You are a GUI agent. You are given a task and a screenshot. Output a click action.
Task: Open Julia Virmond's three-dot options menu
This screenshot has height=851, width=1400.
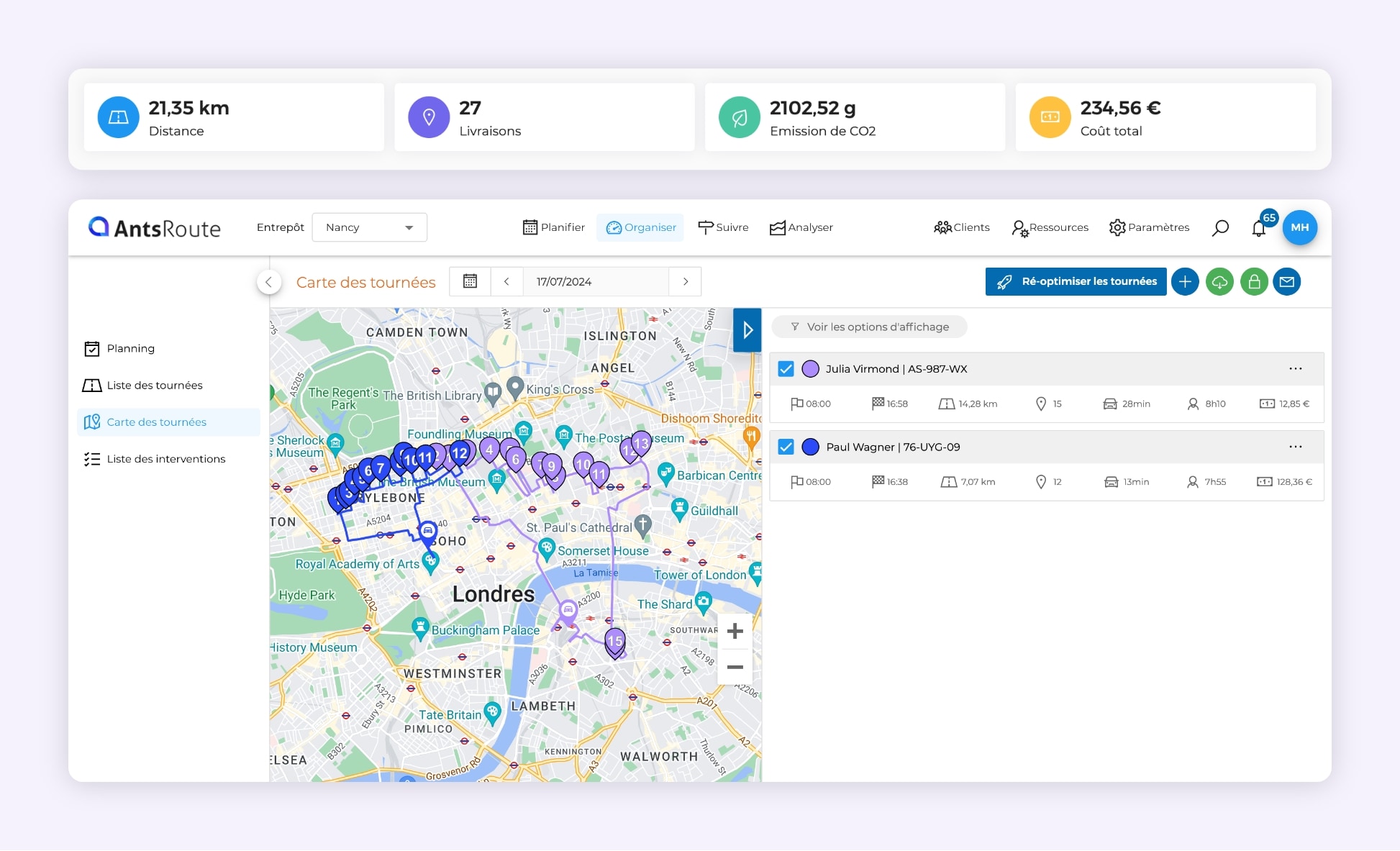coord(1296,368)
